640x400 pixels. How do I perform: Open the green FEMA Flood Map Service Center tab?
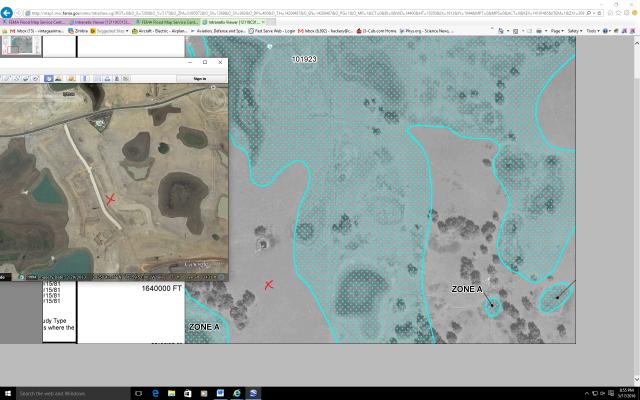pos(167,22)
